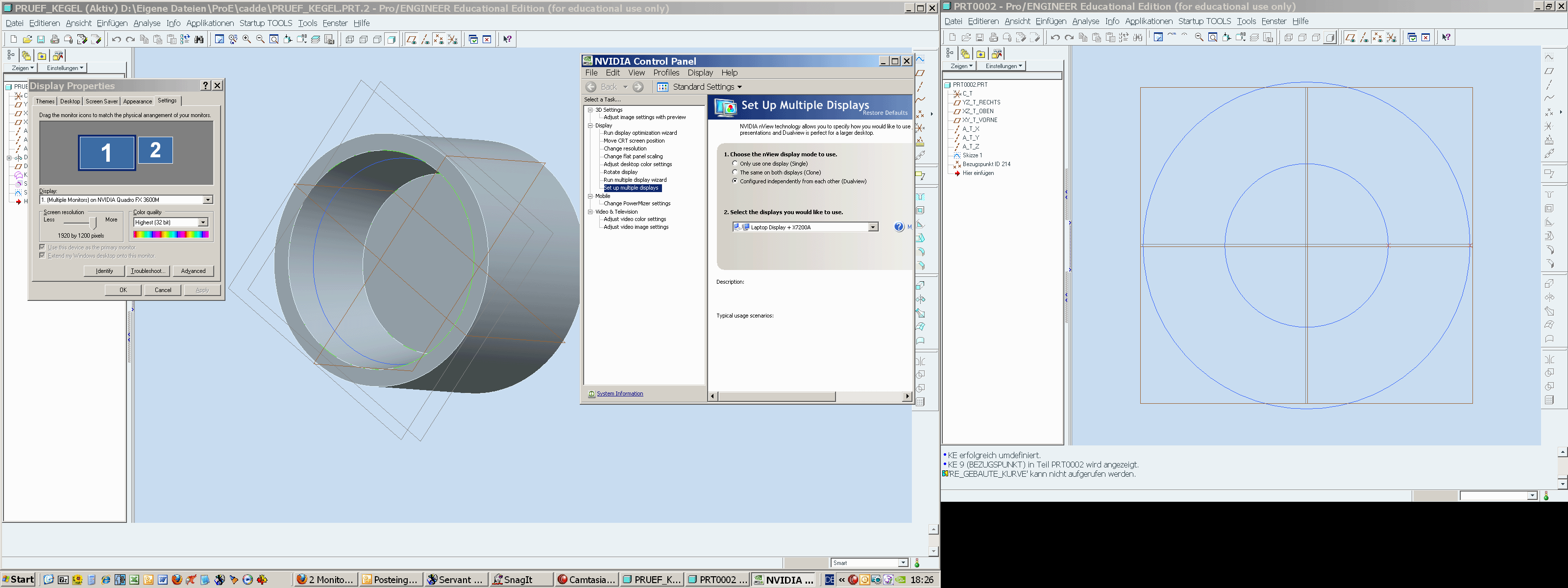Model tree tab icon in PRUEF_KEGEL navigator
1568x588 pixels.
pyautogui.click(x=11, y=55)
